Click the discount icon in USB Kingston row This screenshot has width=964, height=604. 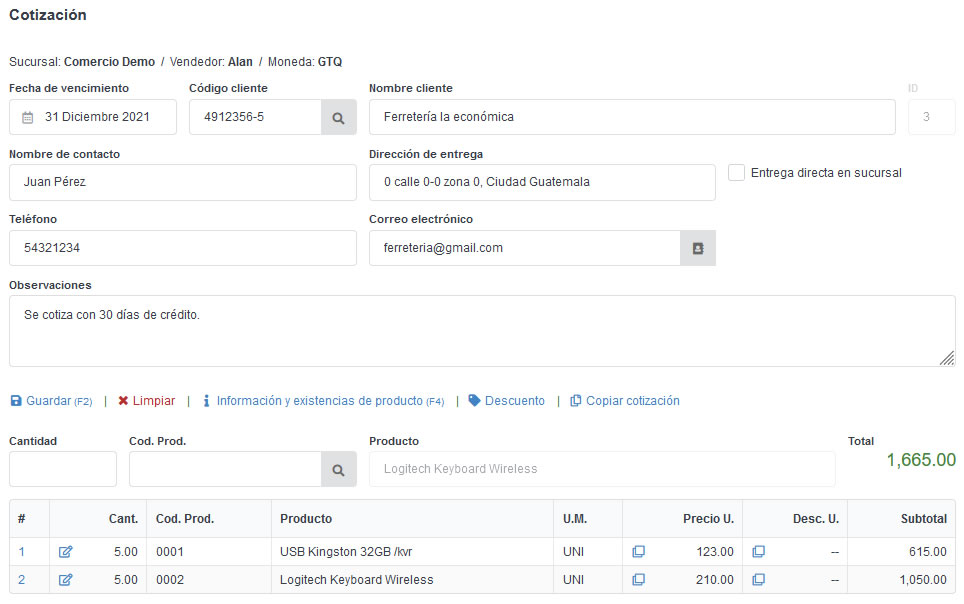coord(758,552)
